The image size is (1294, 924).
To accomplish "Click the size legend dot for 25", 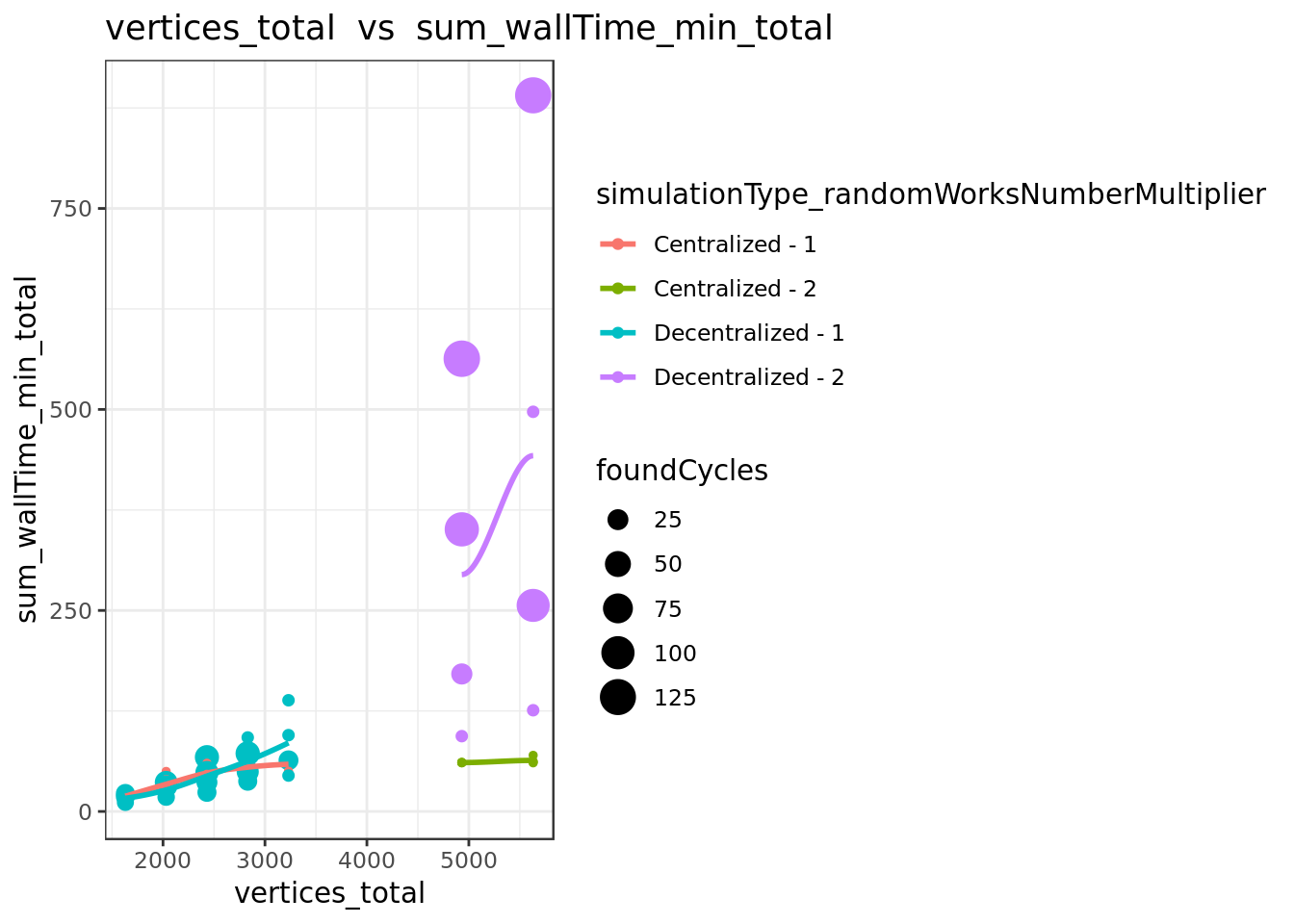I will pos(618,520).
